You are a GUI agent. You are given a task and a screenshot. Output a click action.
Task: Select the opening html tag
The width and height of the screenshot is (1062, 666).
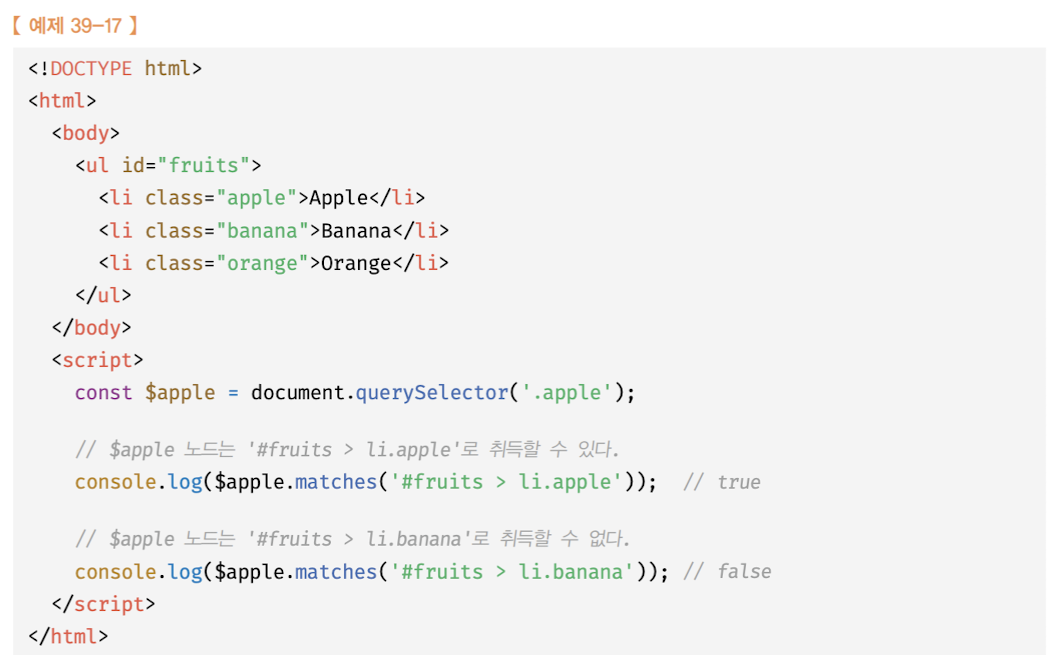(x=62, y=101)
